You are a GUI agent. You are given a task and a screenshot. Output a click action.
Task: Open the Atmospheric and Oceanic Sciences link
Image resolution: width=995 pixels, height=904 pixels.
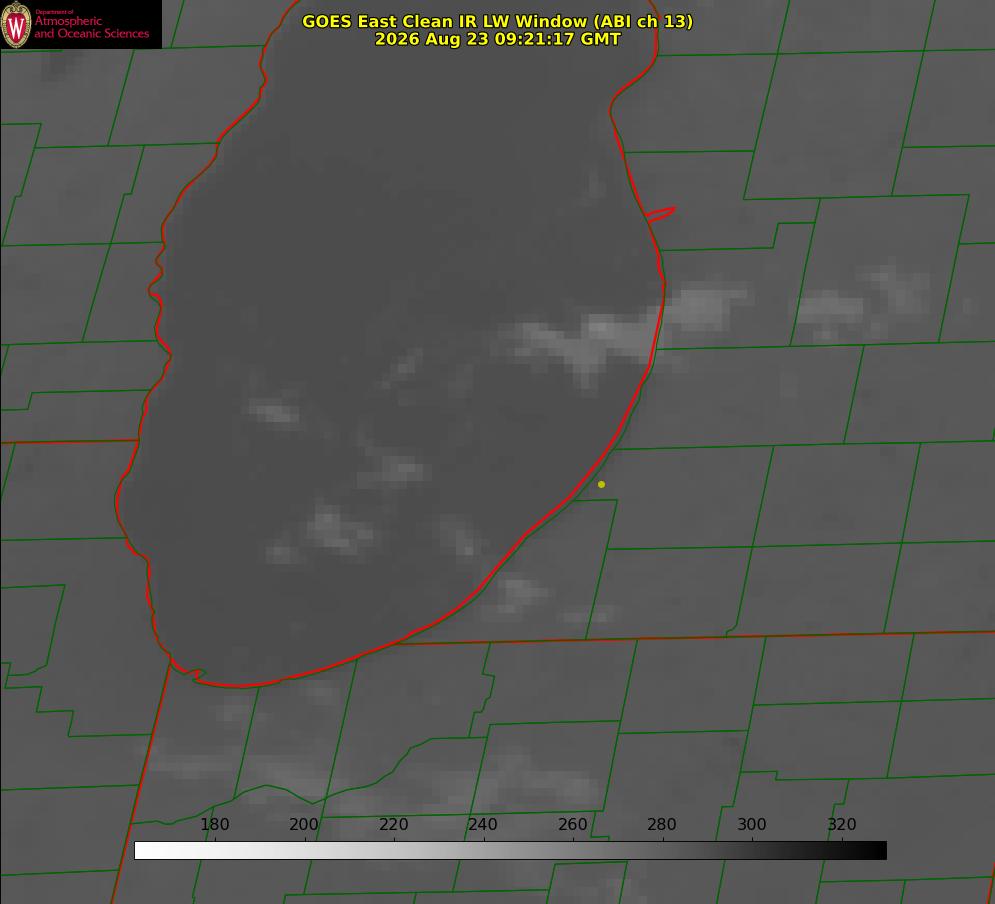click(x=91, y=27)
